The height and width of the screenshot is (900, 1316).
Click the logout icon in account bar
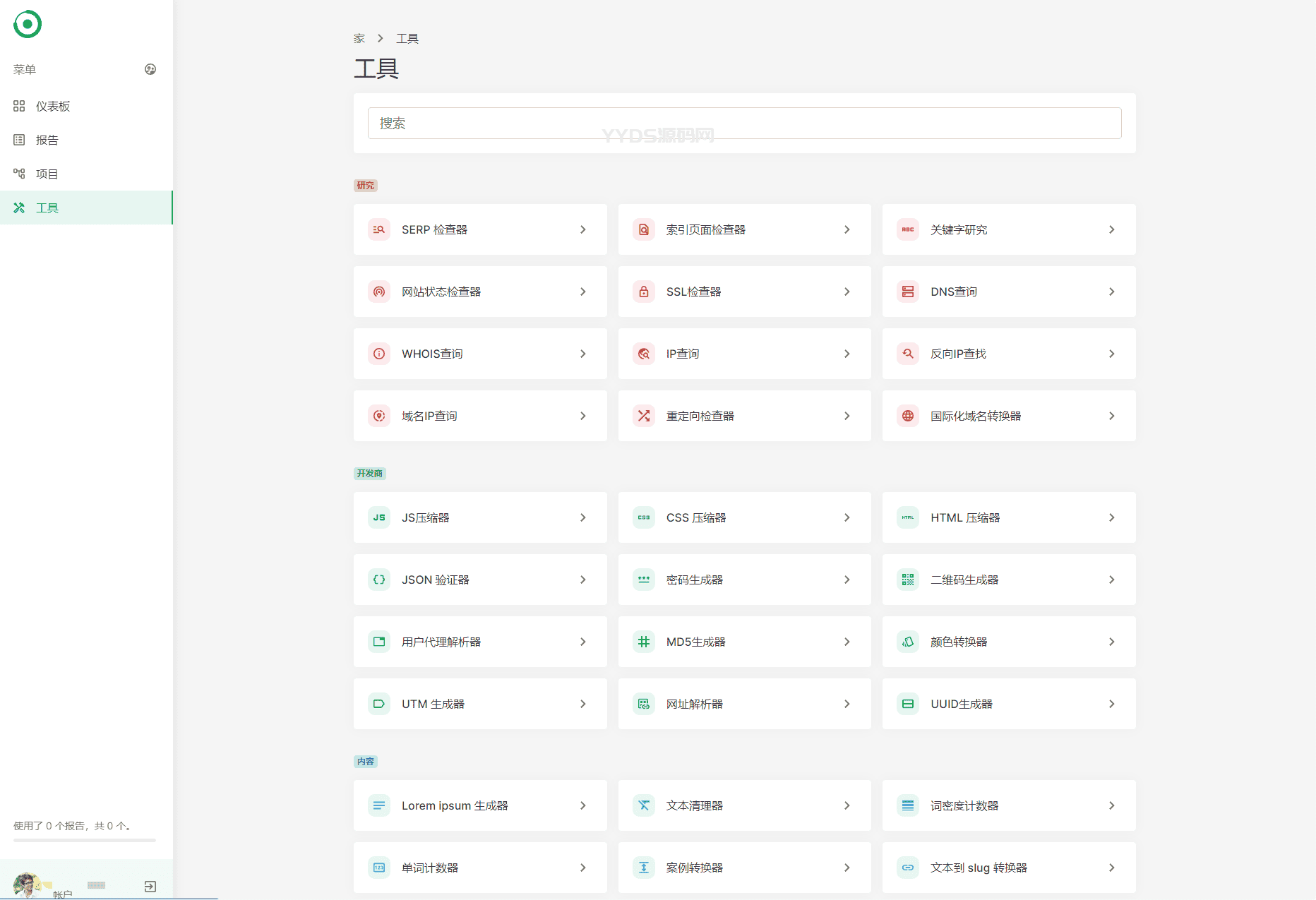150,887
